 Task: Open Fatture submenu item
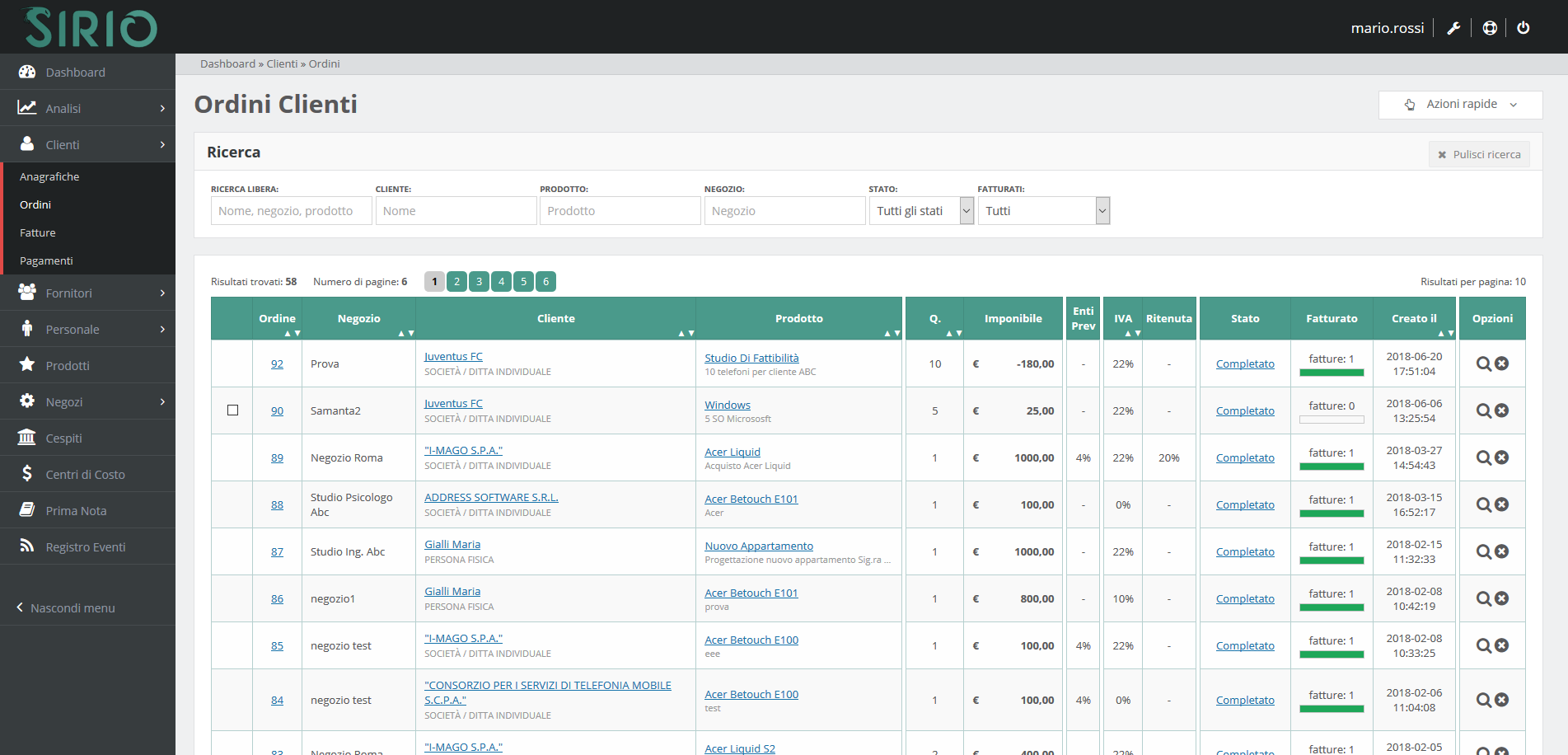(x=38, y=232)
